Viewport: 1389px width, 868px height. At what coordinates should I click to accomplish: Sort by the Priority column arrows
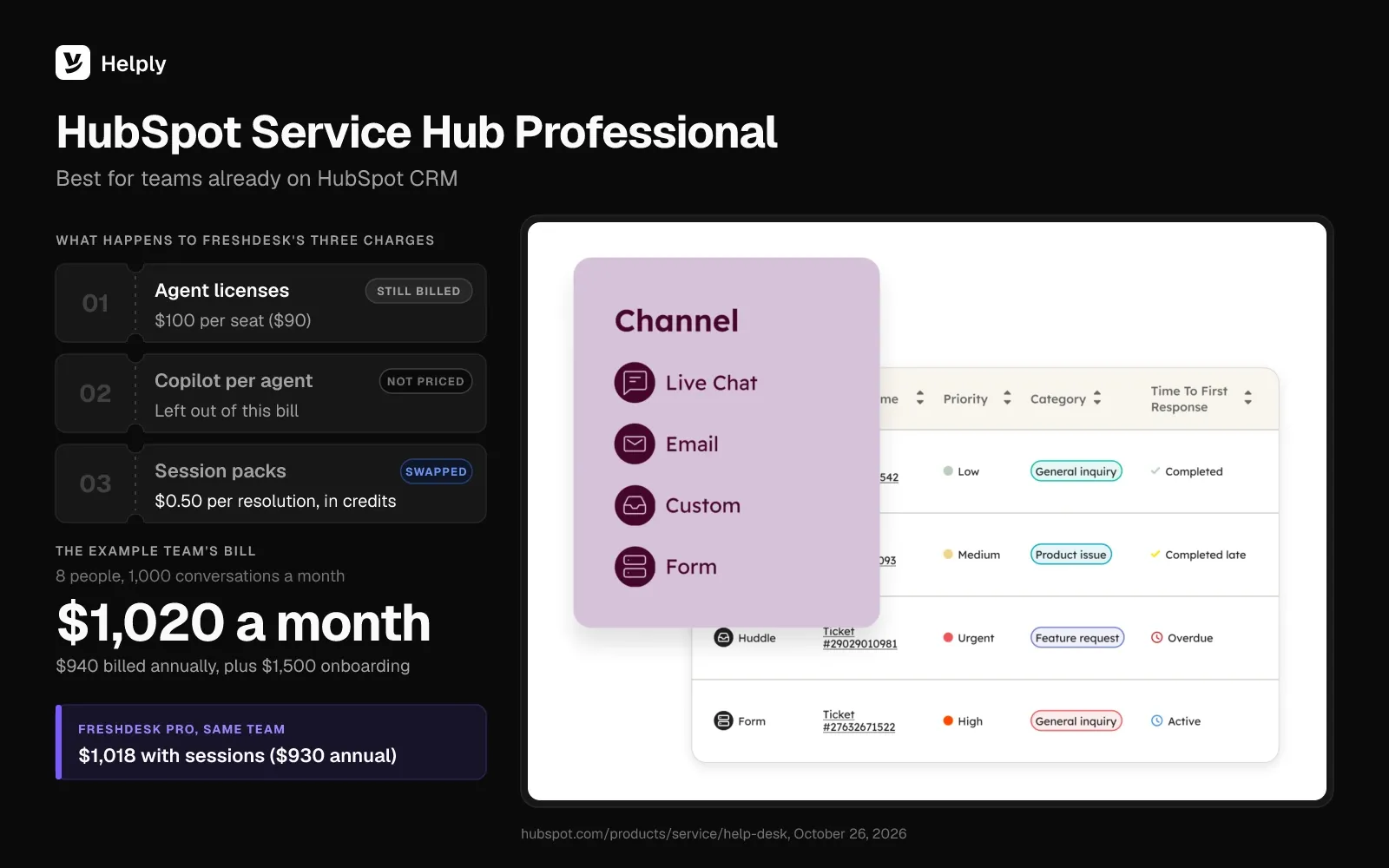pyautogui.click(x=1007, y=398)
